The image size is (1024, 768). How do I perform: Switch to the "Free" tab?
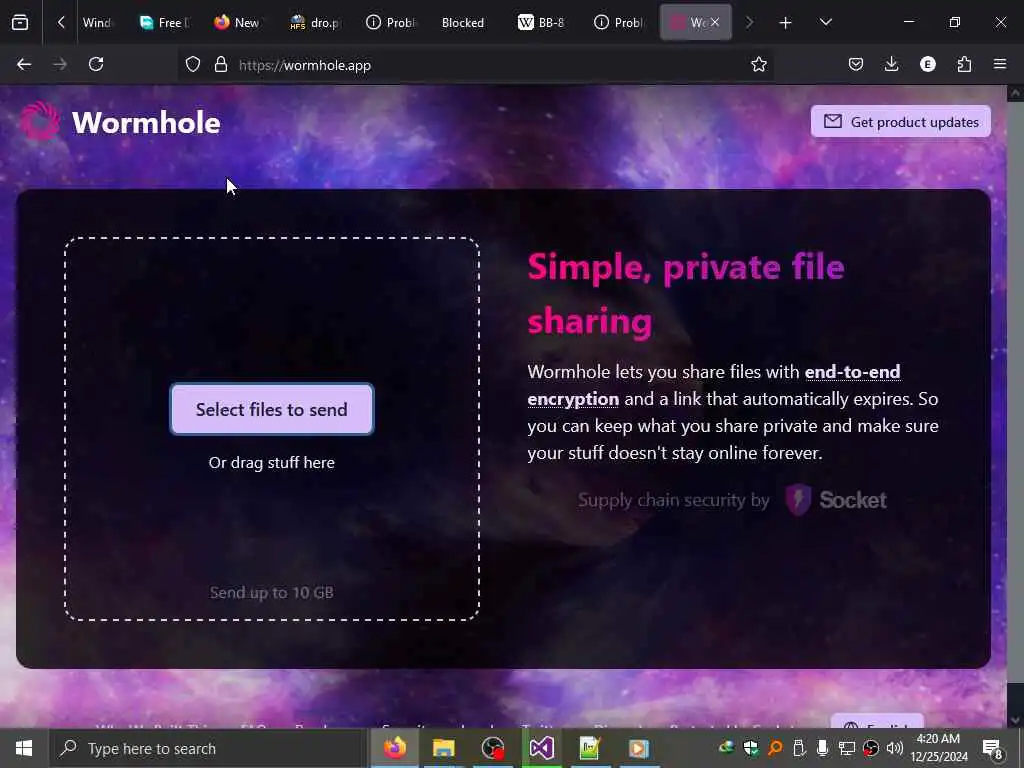tap(166, 23)
